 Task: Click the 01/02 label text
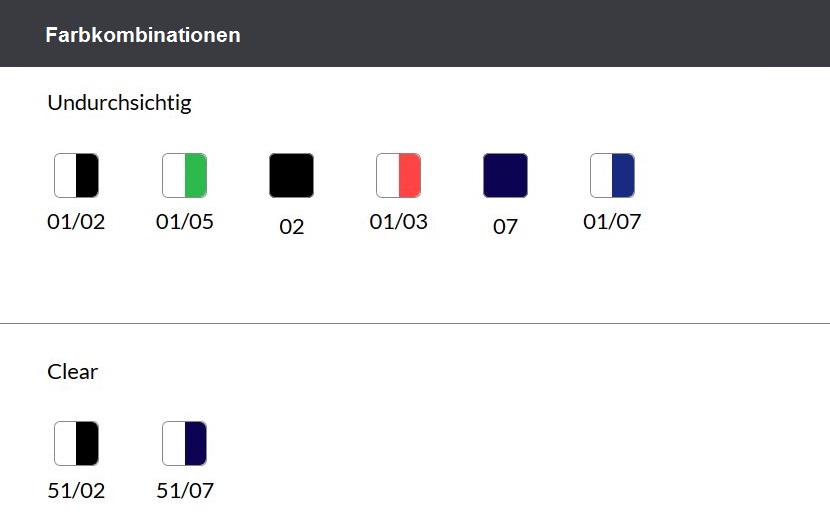(x=76, y=222)
